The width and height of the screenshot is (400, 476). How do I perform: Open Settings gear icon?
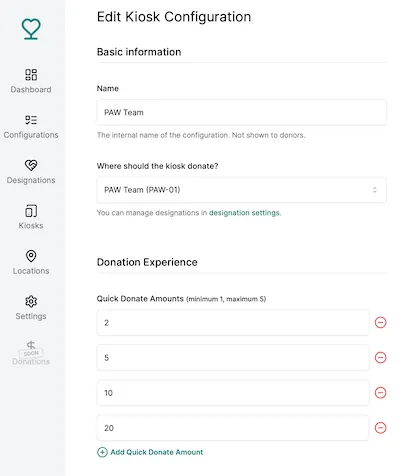coord(31,301)
